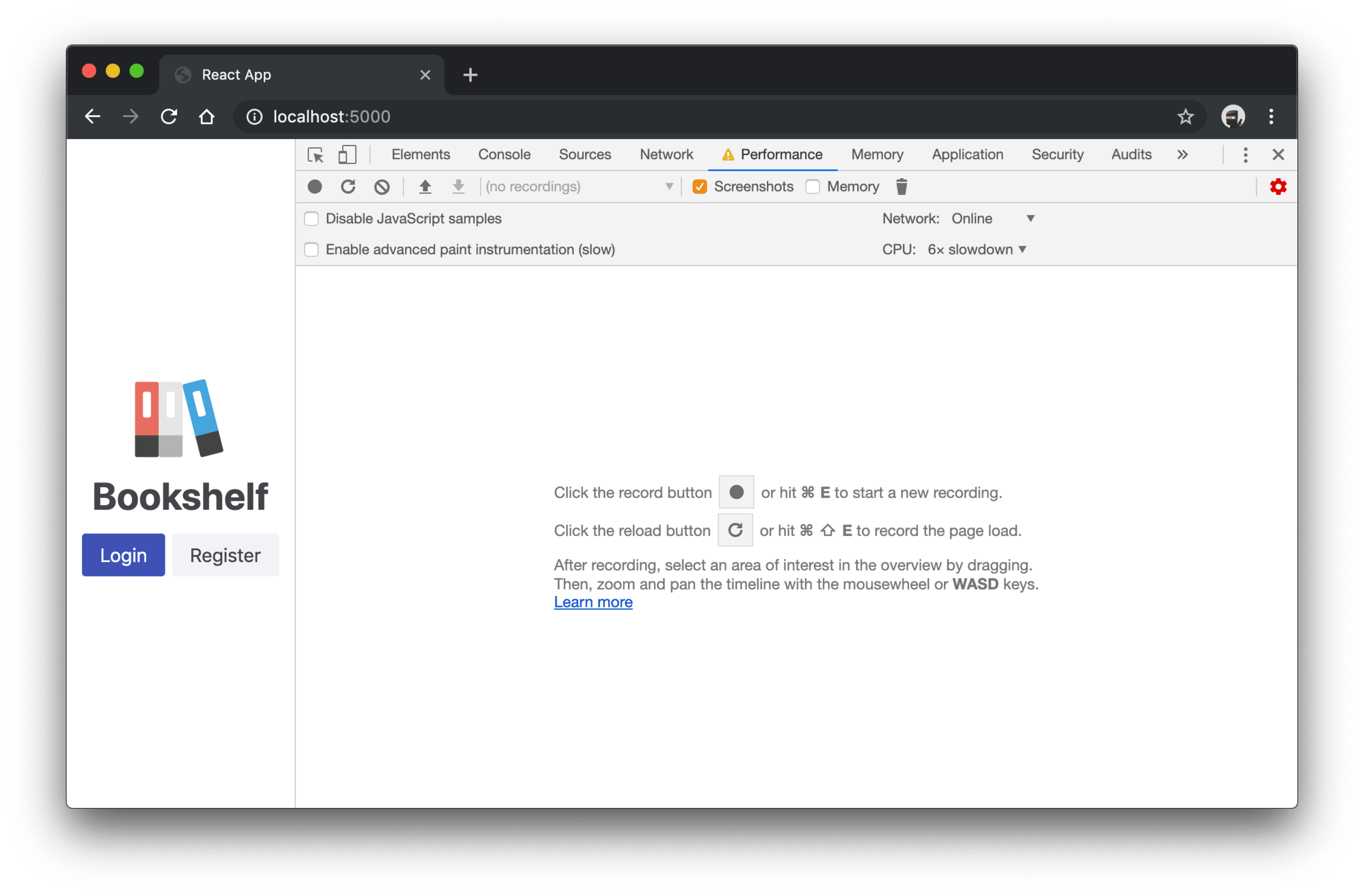Select the React App browser tab
The image size is (1364, 896).
pos(302,75)
